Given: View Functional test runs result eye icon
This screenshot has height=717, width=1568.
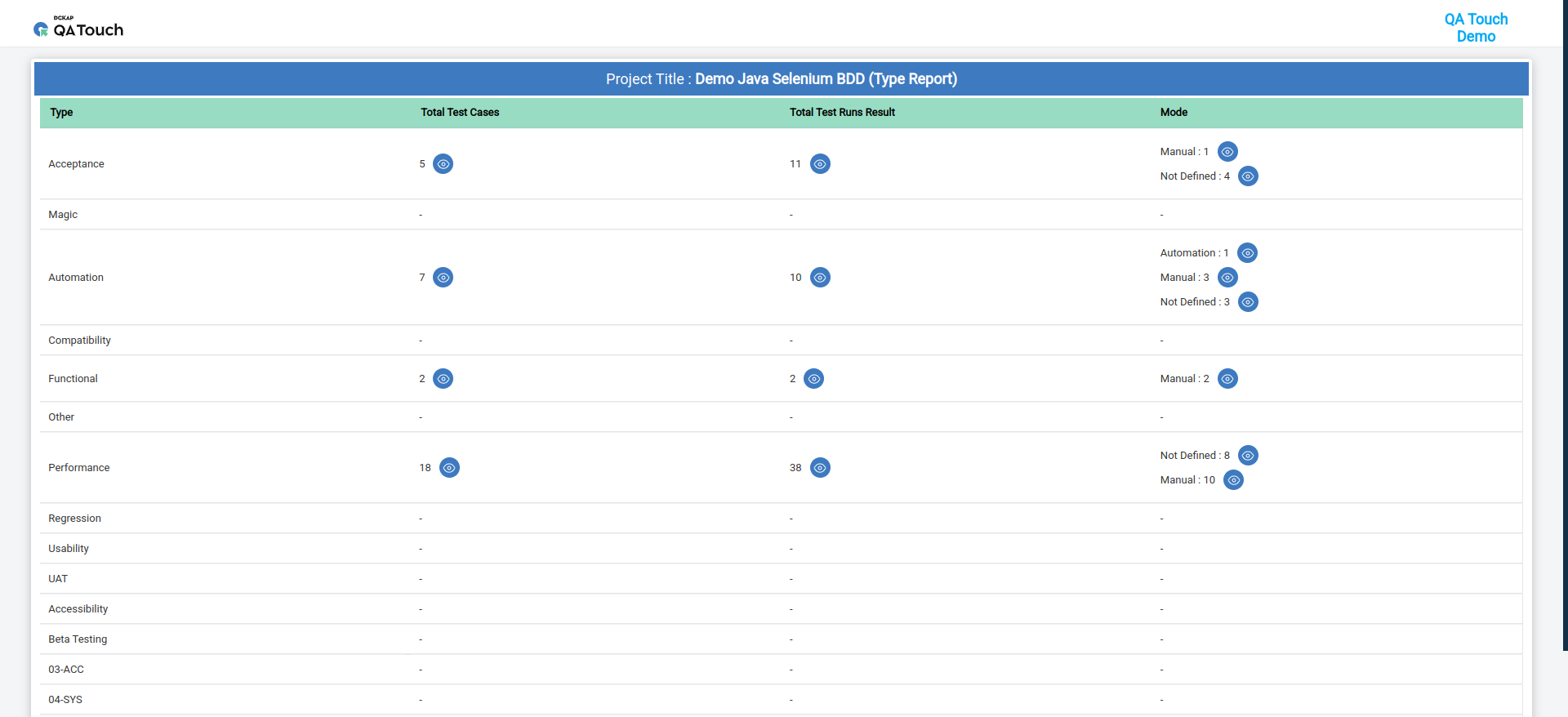Looking at the screenshot, I should tap(813, 379).
